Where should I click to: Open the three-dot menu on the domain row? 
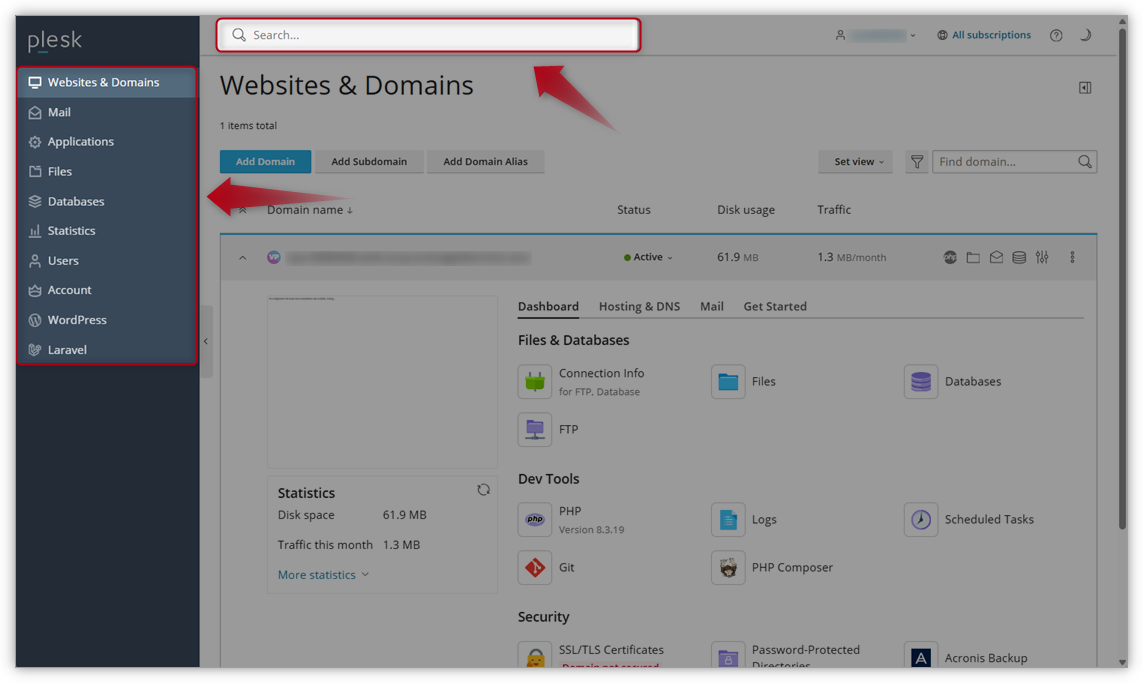1072,257
